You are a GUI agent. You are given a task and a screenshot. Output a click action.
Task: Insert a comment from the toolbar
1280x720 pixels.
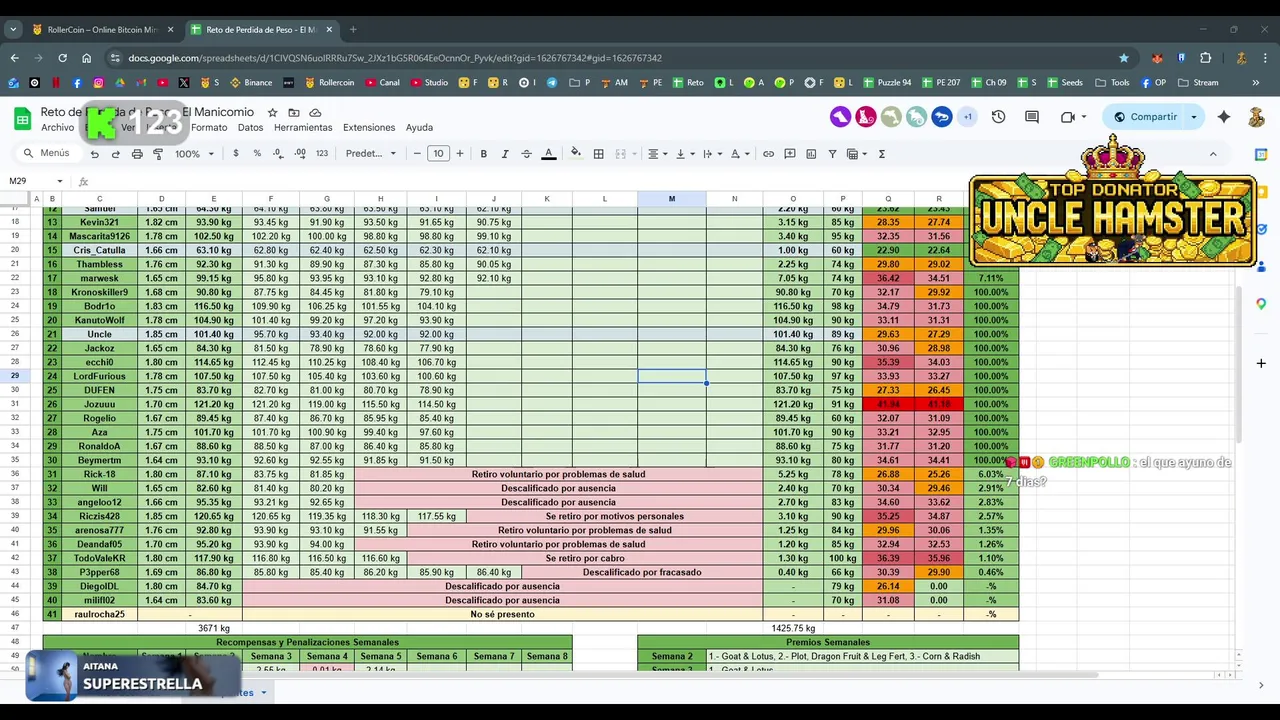pyautogui.click(x=790, y=154)
